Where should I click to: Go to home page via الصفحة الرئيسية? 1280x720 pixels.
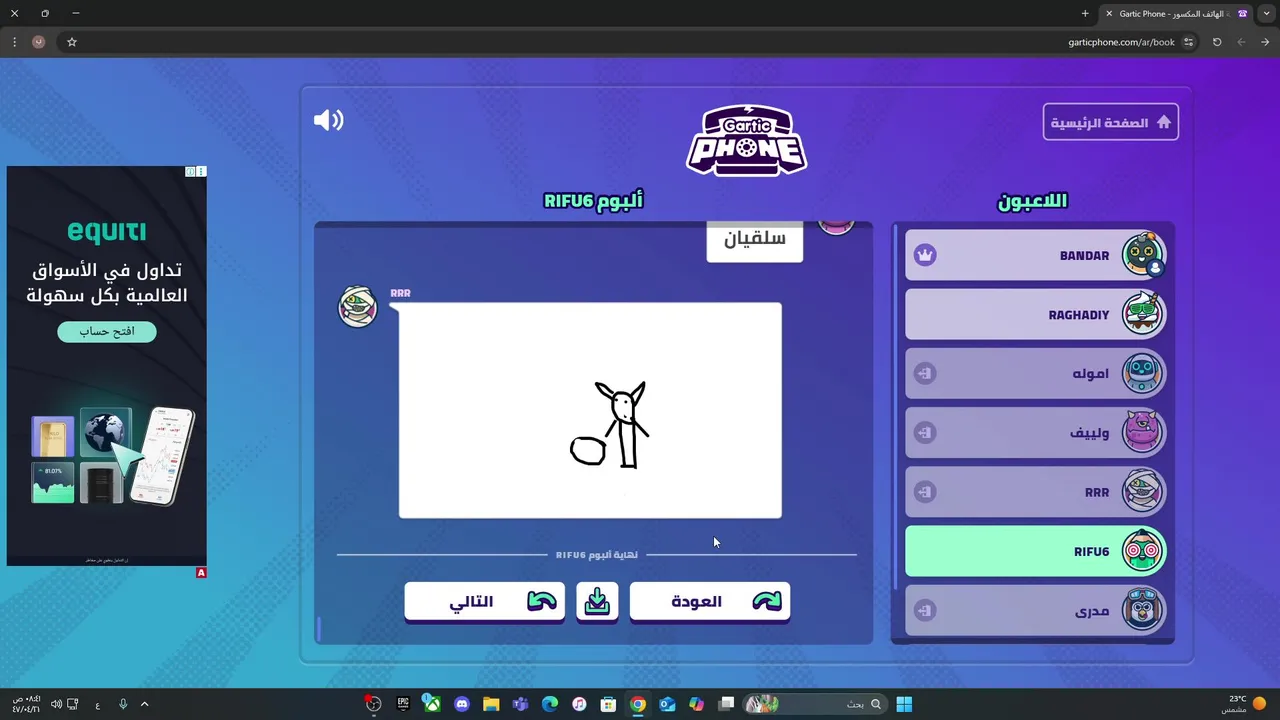coord(1111,122)
